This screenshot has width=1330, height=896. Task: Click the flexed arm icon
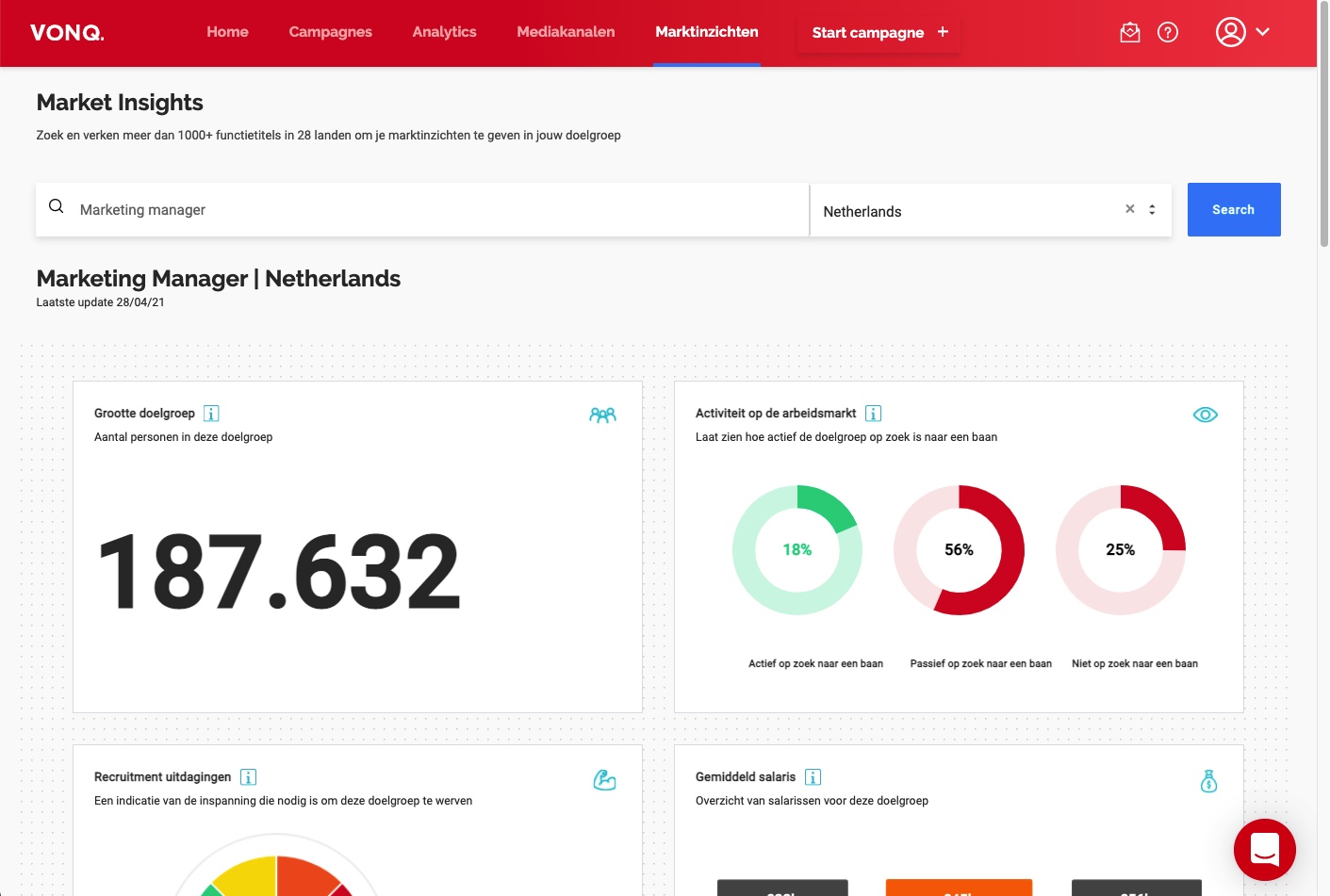(x=604, y=780)
